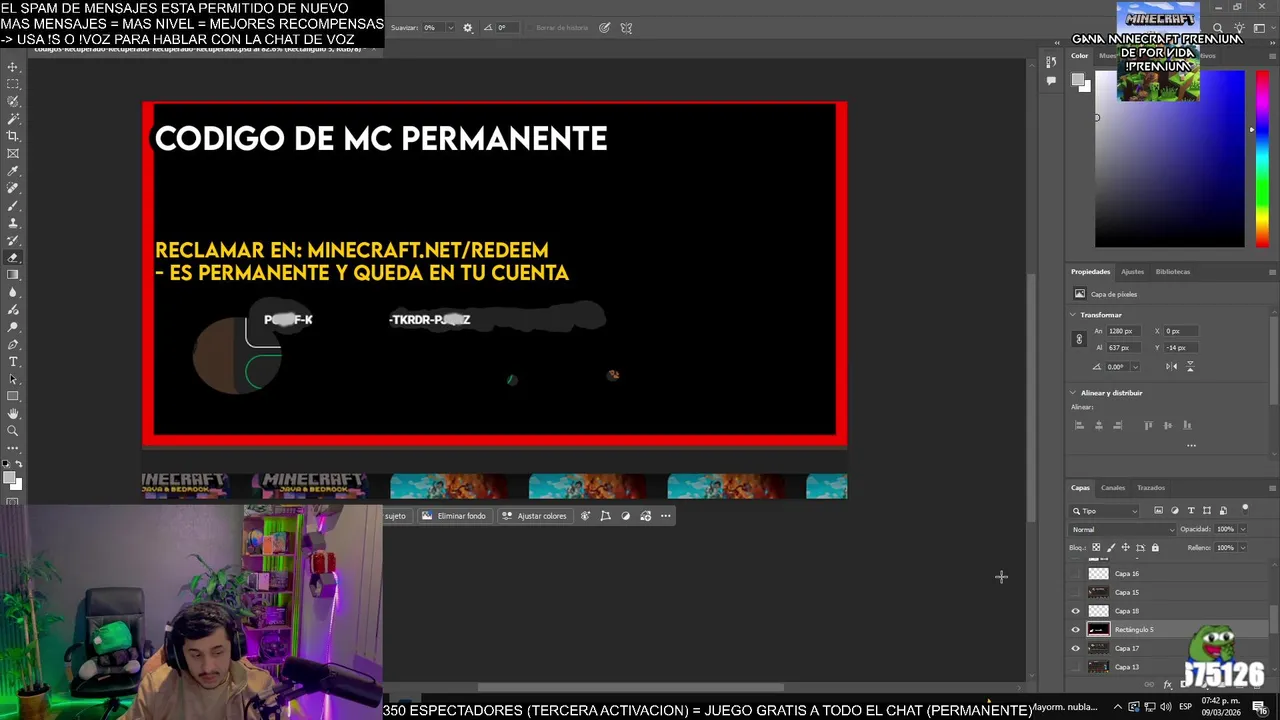Screen dimensions: 1280x720
Task: Select the Gradient tool
Action: [x=13, y=275]
